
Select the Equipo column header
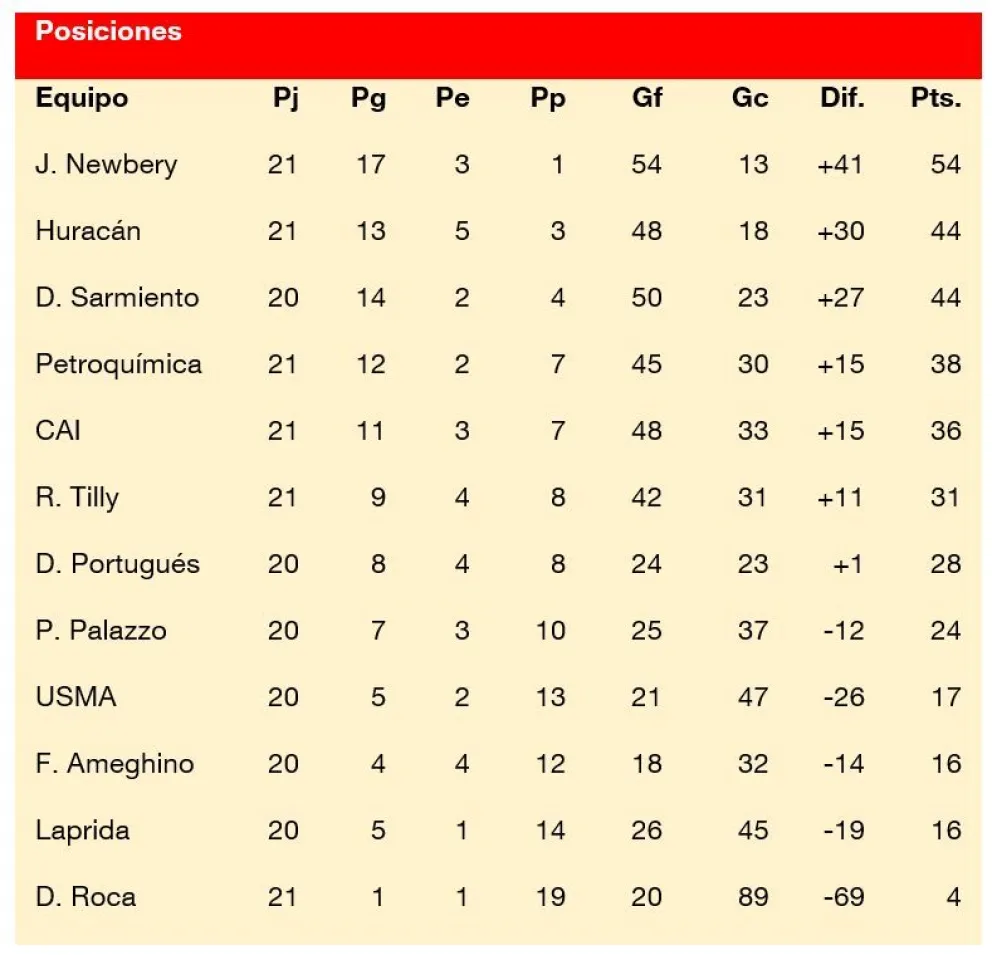pyautogui.click(x=82, y=98)
